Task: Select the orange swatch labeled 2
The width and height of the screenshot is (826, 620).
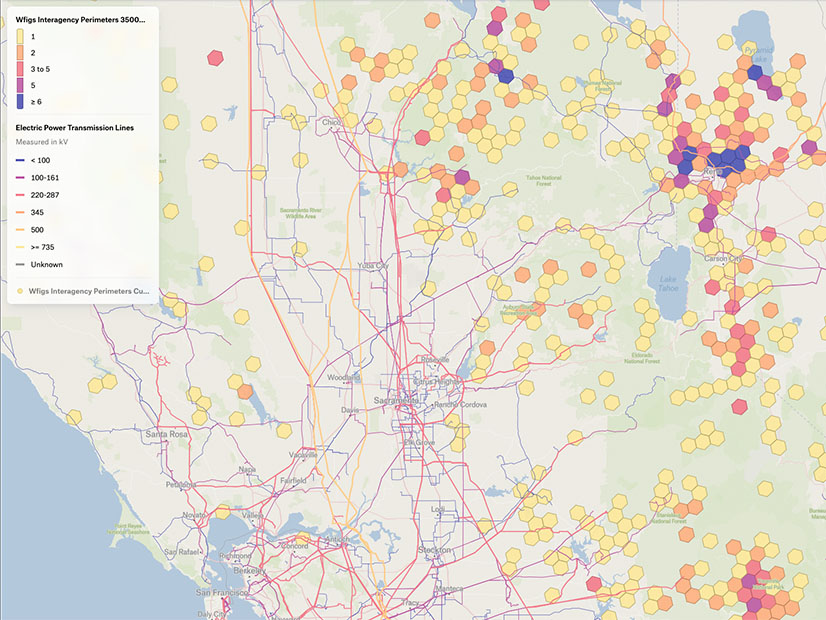Action: 21,53
